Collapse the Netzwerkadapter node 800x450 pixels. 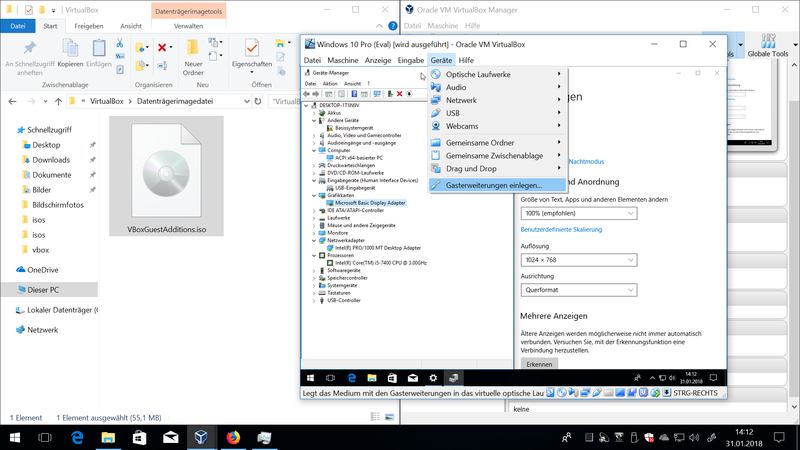pyautogui.click(x=314, y=240)
